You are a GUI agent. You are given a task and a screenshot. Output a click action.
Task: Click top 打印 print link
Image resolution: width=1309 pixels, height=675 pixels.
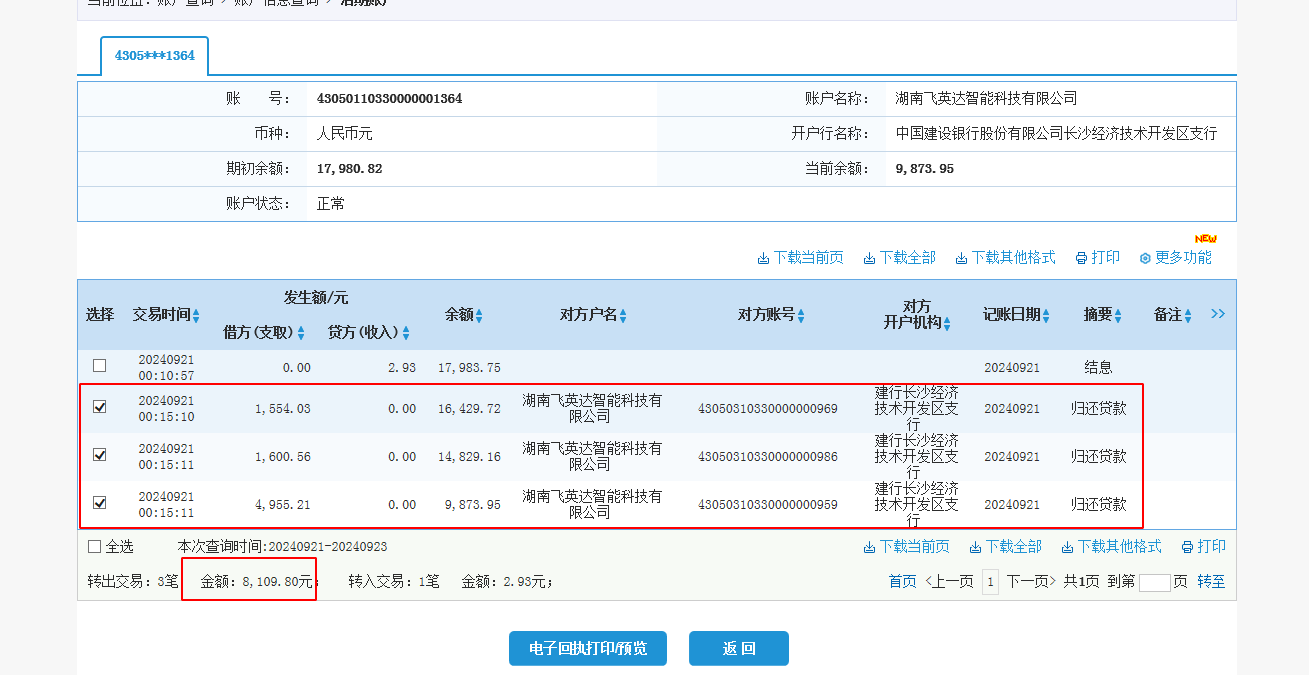tap(1106, 258)
